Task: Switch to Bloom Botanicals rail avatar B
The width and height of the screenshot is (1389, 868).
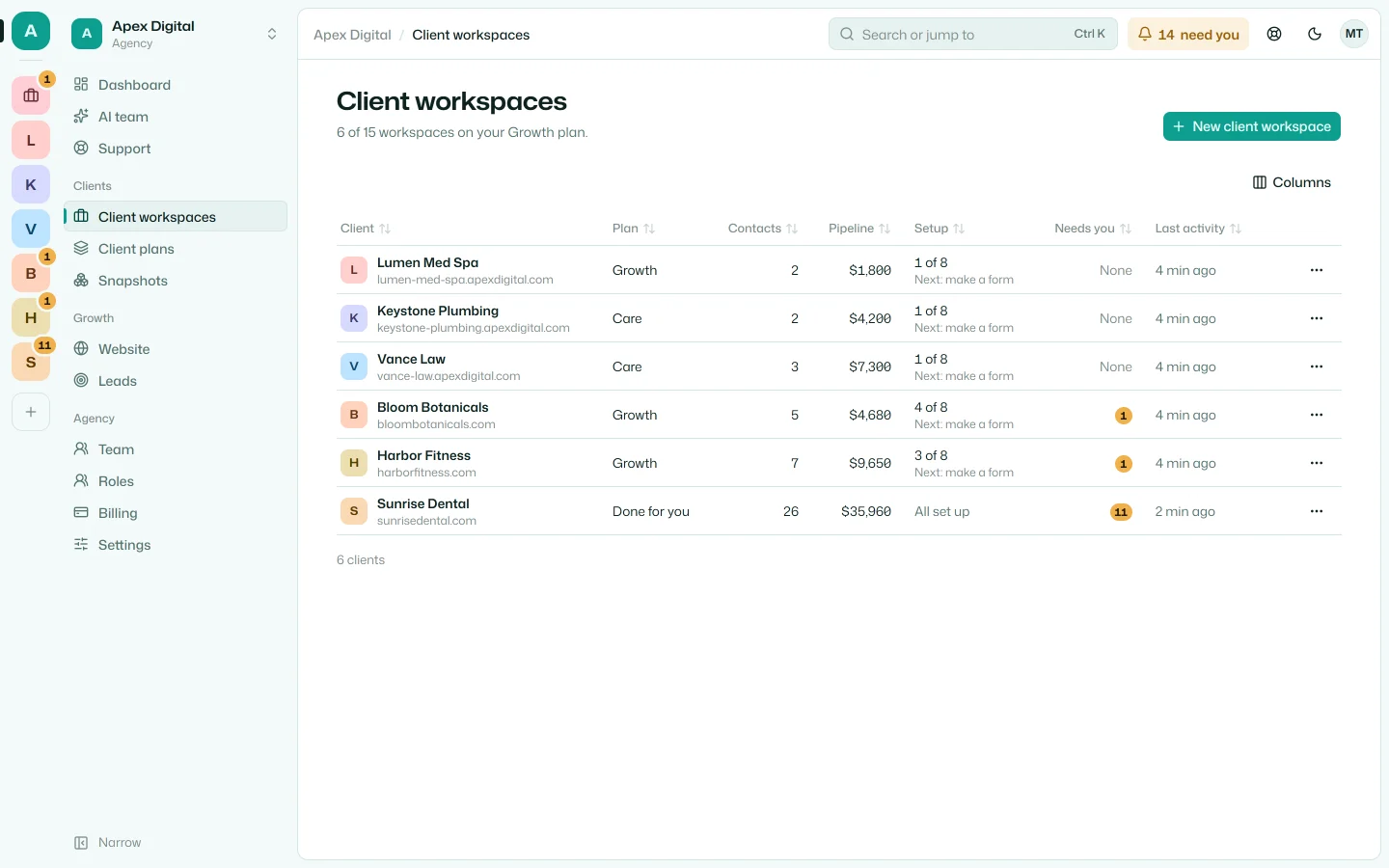Action: [31, 273]
